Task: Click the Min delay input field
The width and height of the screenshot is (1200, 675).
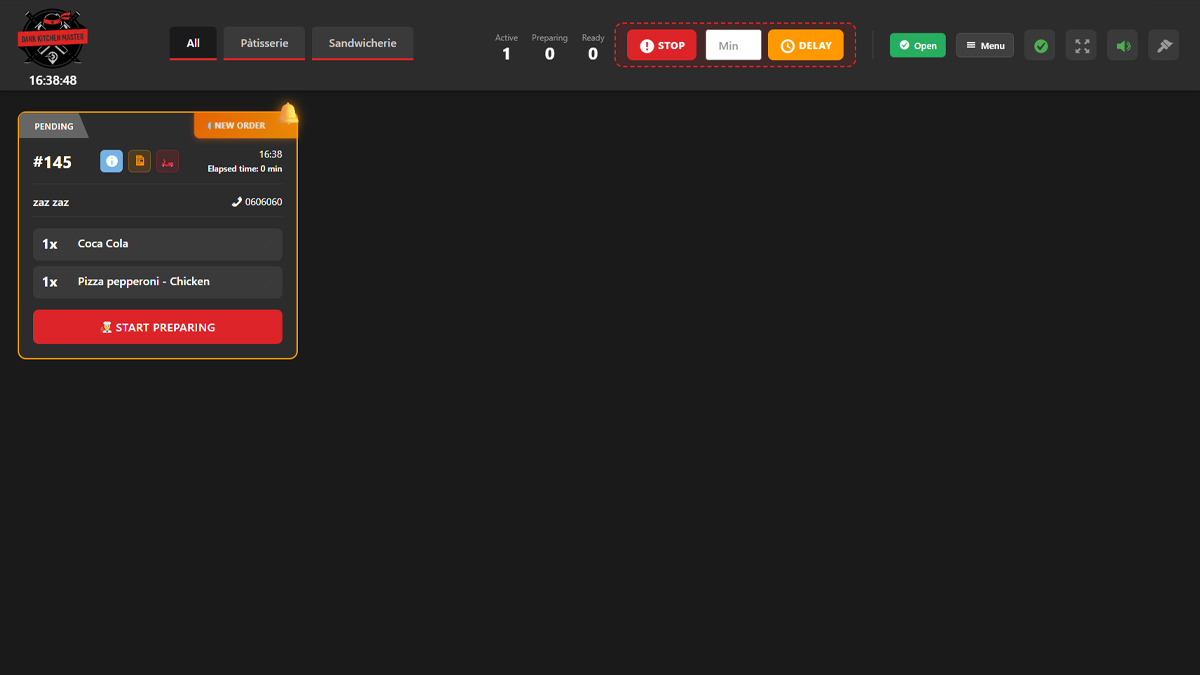Action: [x=733, y=45]
